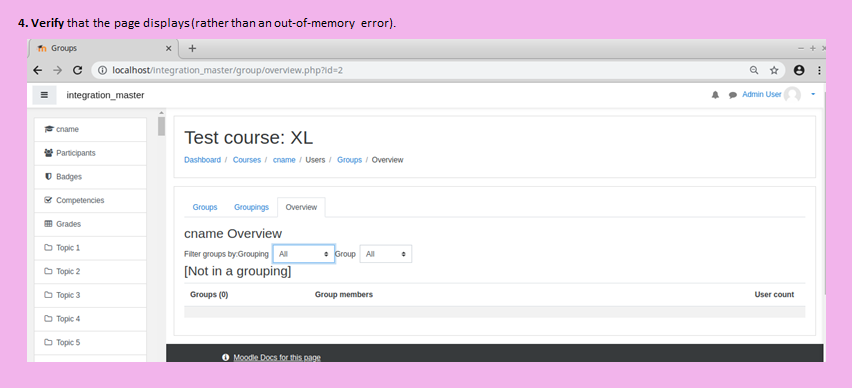Select the Overview tab
Screen dimensions: 852x388
(x=301, y=207)
